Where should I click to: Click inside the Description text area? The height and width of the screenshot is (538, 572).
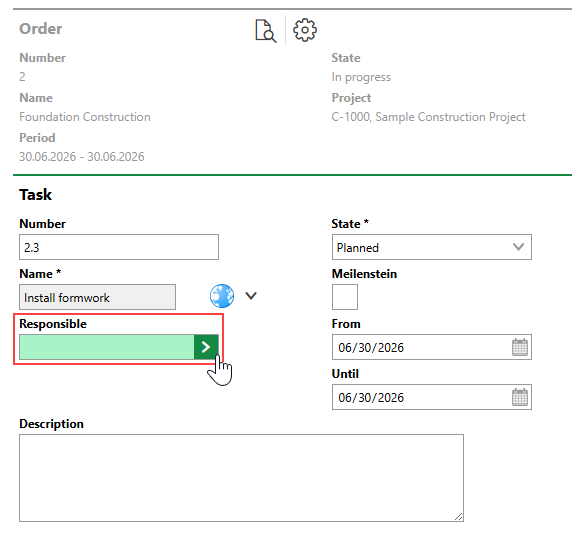click(241, 478)
